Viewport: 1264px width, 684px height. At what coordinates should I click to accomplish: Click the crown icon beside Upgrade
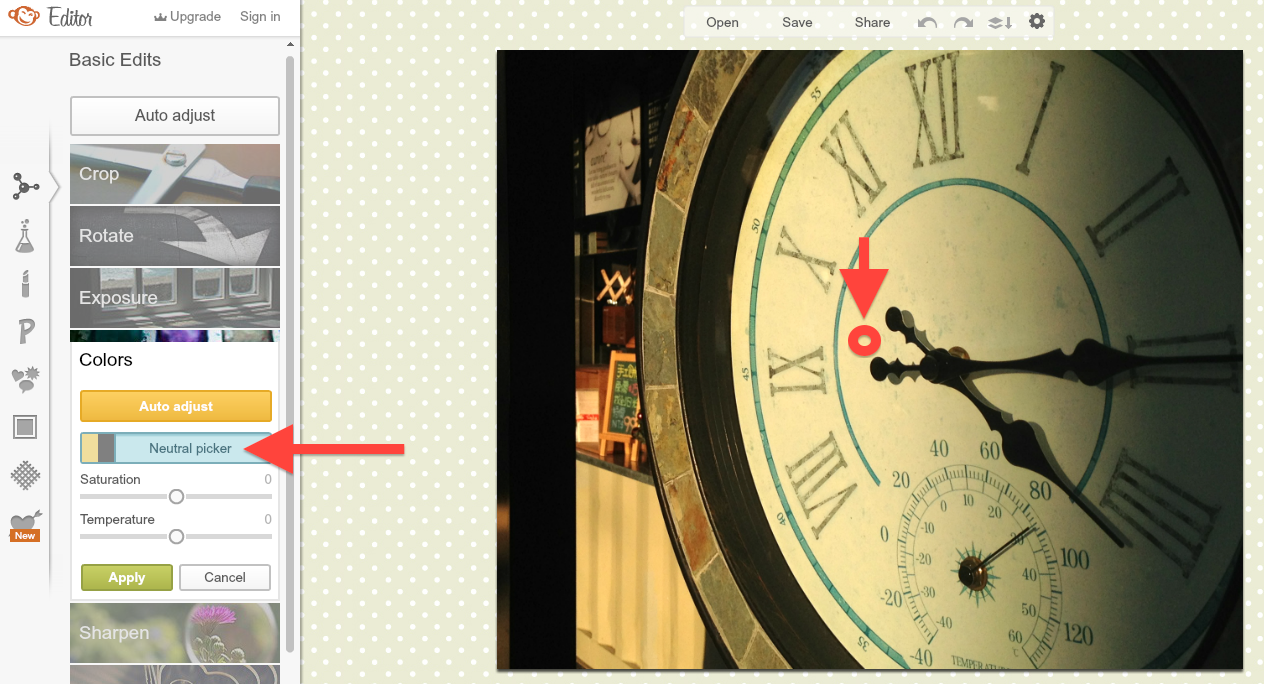(x=161, y=17)
